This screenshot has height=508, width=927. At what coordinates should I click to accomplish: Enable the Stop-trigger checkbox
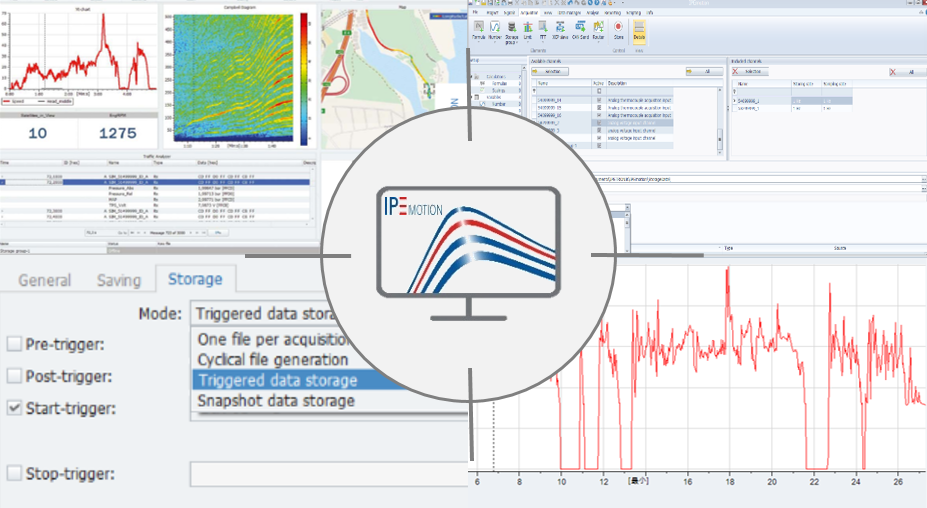pos(14,473)
